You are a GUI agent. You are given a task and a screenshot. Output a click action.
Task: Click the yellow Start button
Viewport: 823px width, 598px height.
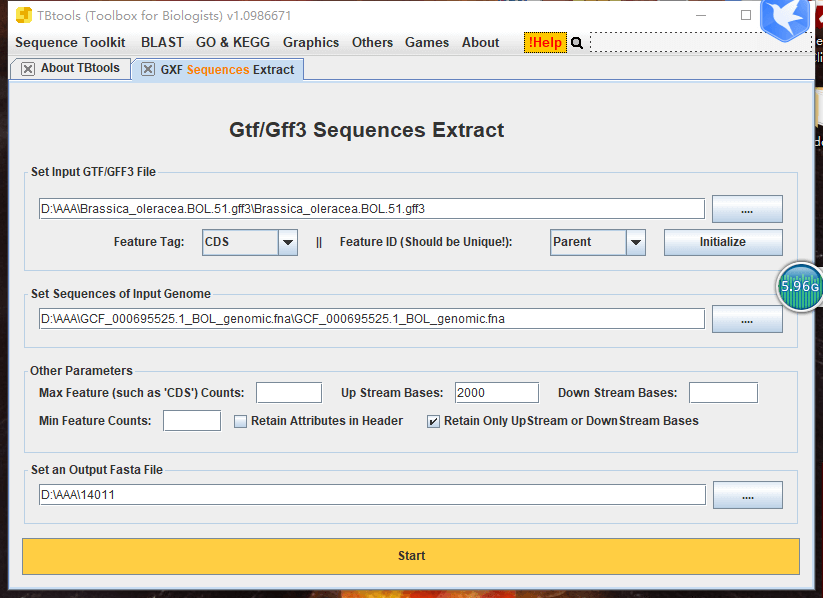coord(411,556)
